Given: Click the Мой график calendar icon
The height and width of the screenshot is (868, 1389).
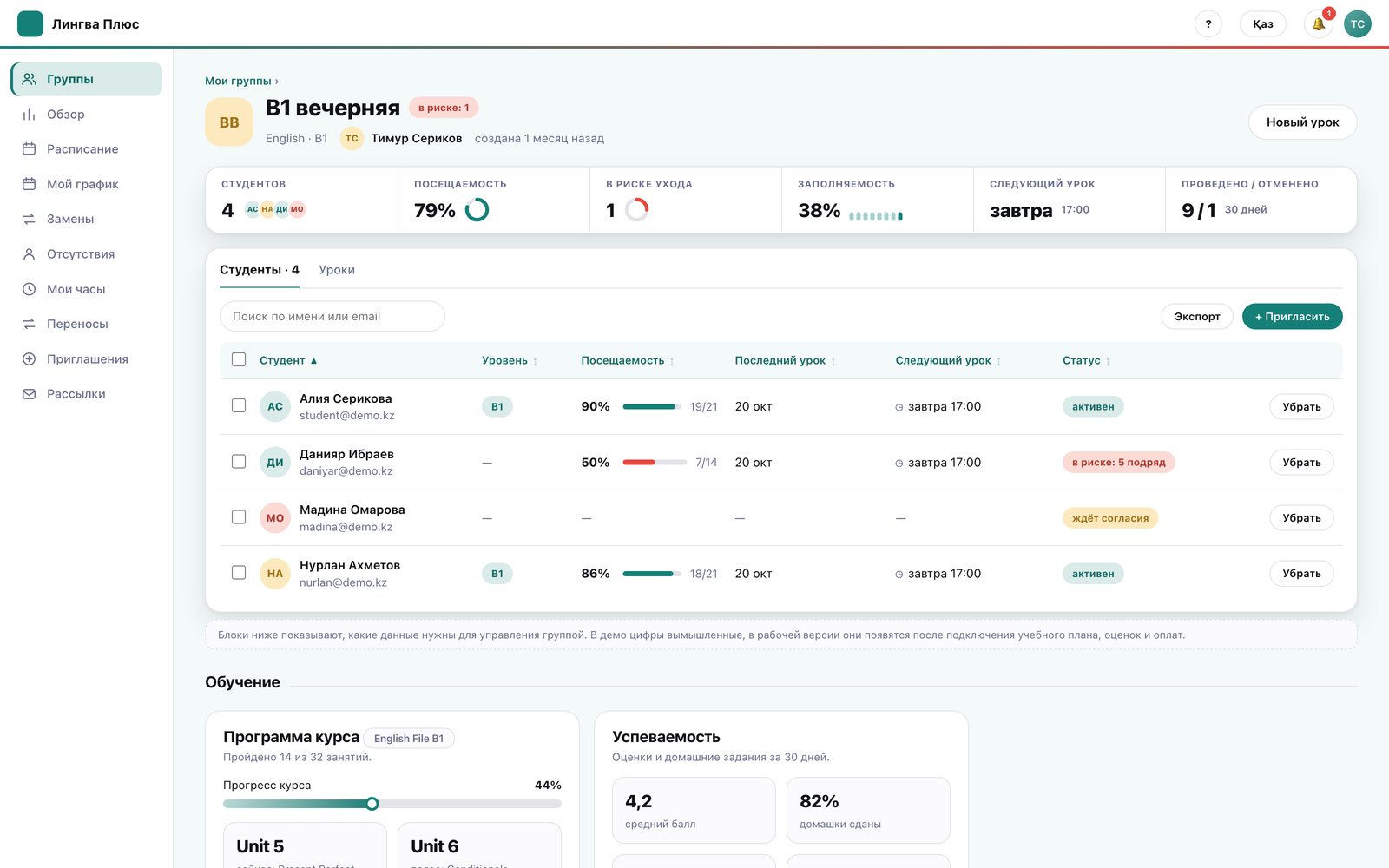Looking at the screenshot, I should (29, 184).
